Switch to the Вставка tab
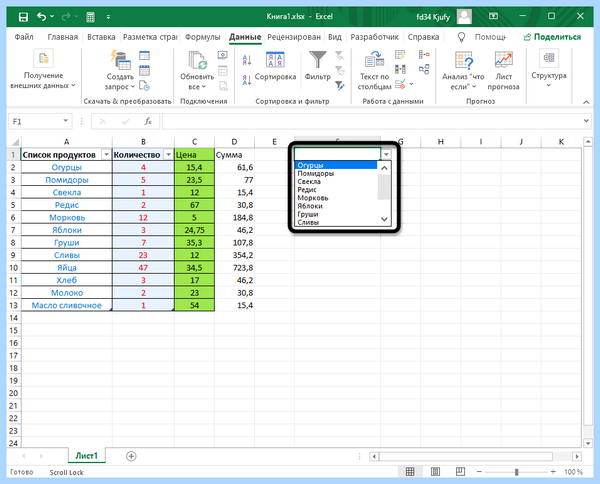This screenshot has width=600, height=484. point(101,37)
